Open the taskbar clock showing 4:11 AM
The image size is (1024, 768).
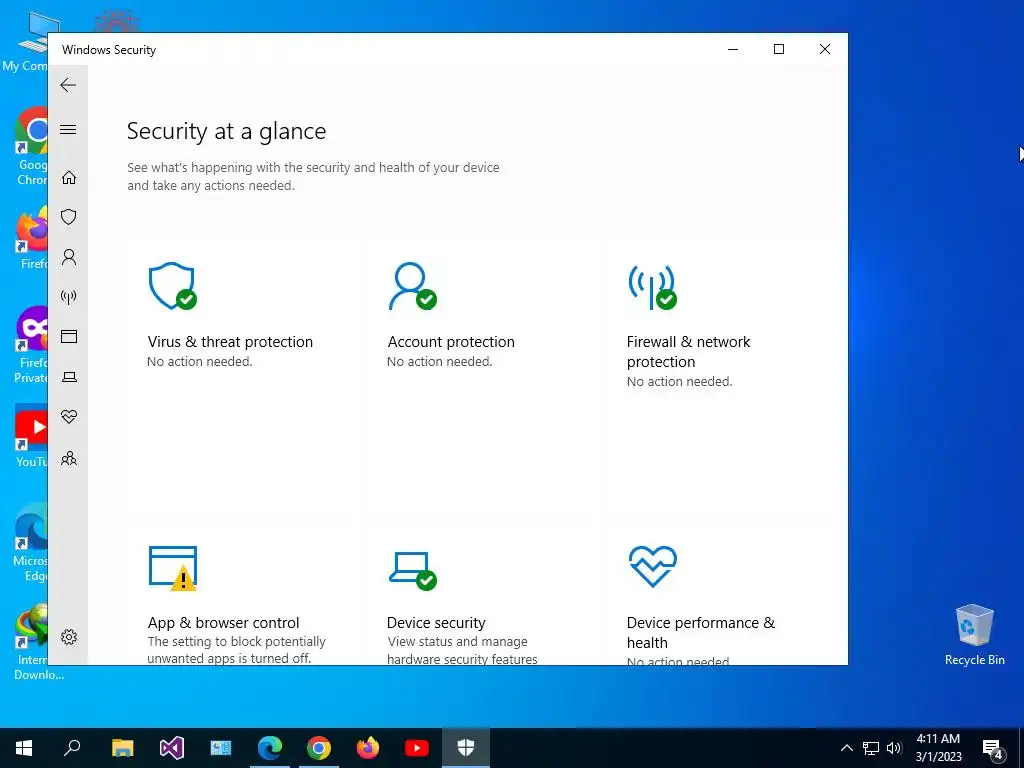pyautogui.click(x=938, y=748)
